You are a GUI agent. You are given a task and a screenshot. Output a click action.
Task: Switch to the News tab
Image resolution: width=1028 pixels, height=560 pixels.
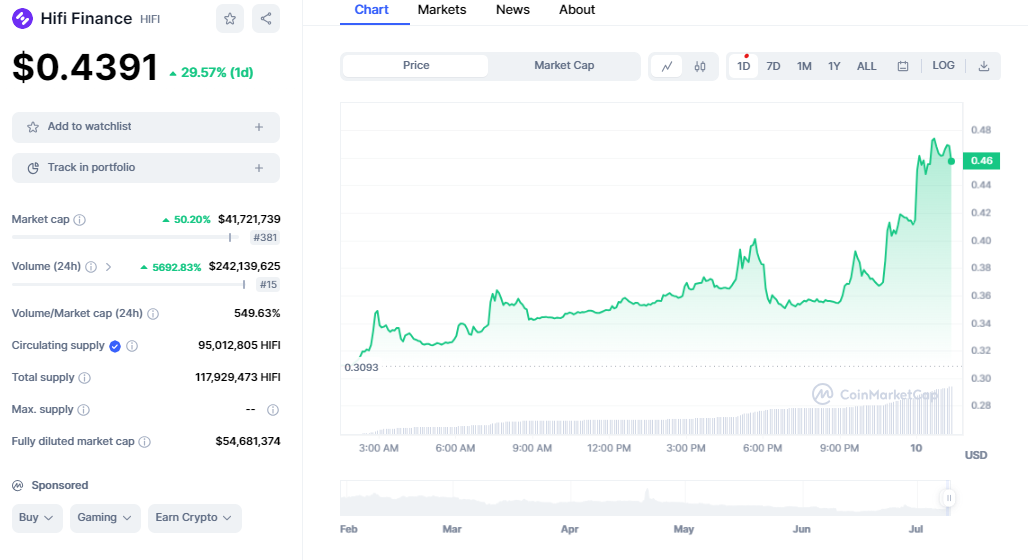click(513, 10)
